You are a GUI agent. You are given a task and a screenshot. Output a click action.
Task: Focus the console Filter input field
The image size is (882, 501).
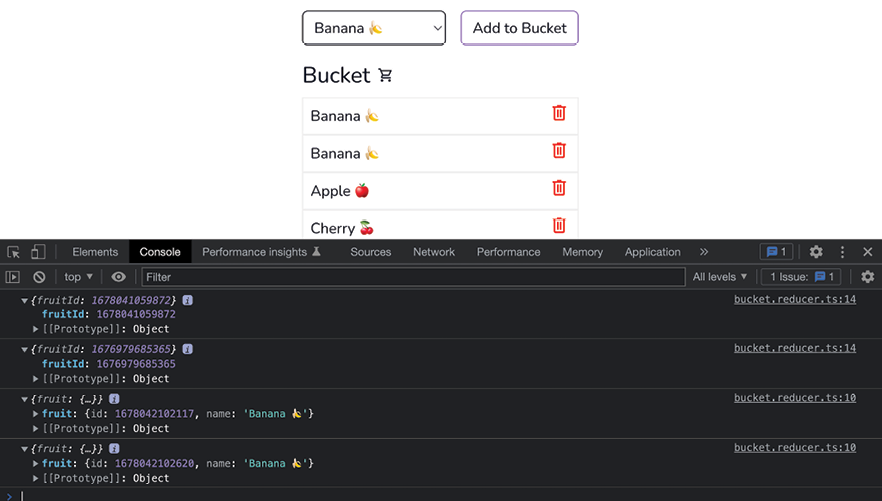[413, 277]
